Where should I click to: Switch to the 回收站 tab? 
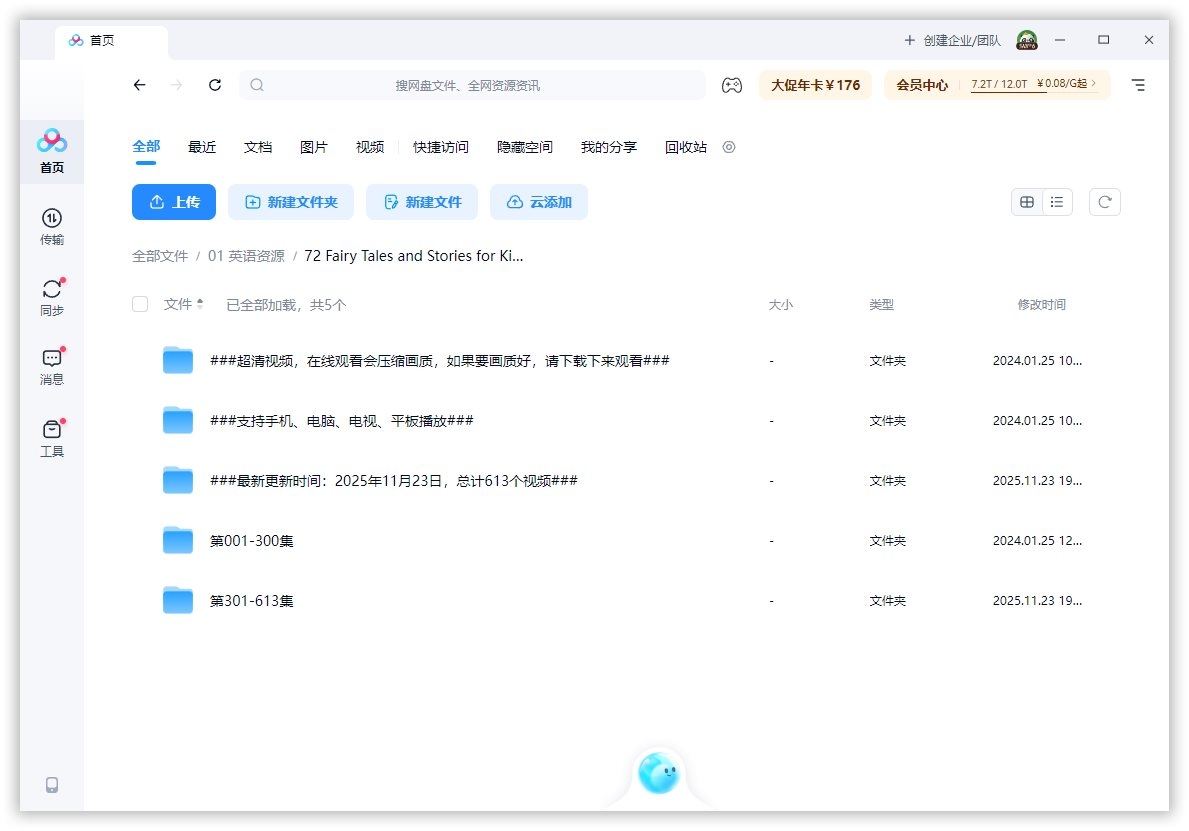pyautogui.click(x=686, y=147)
